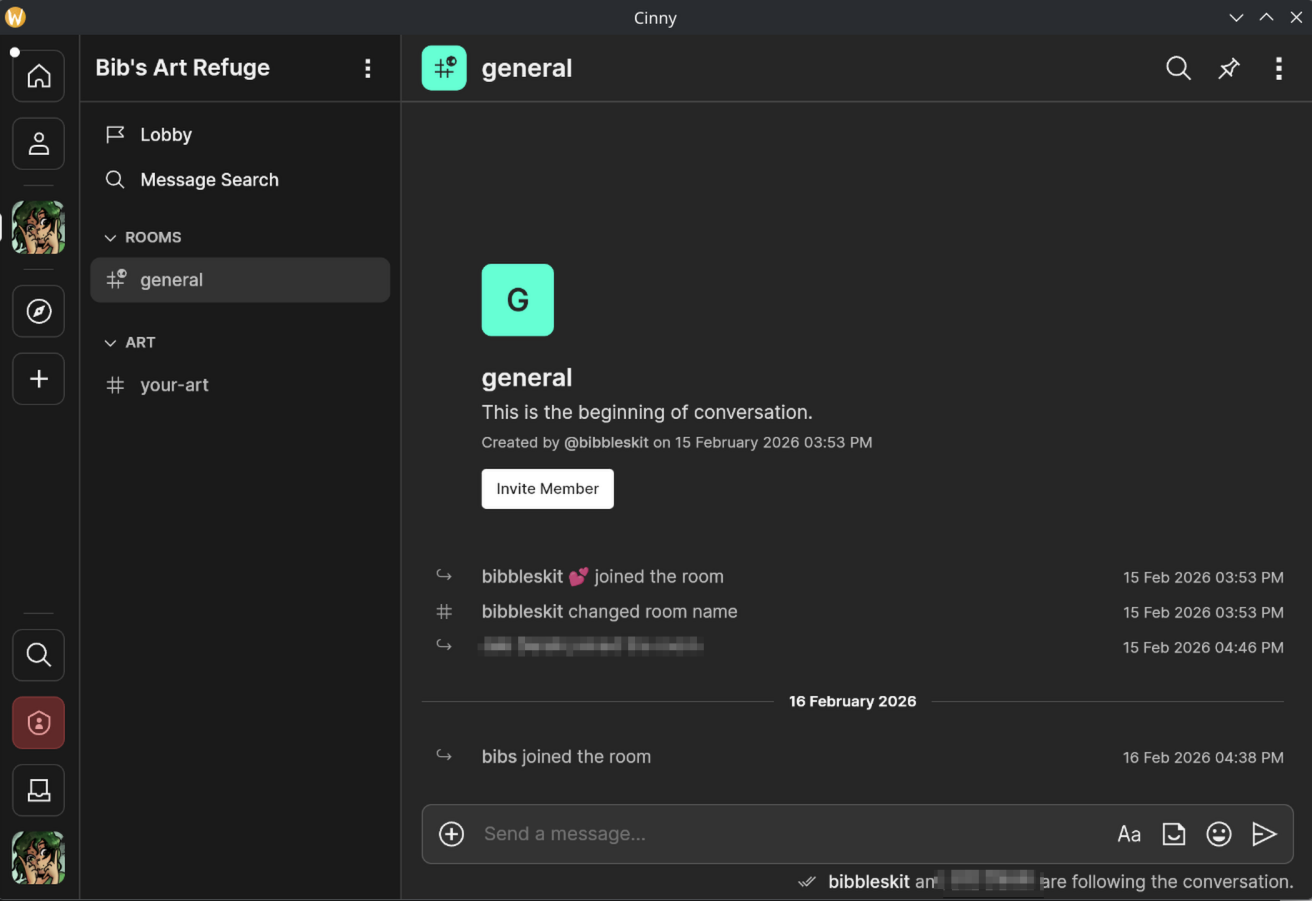The height and width of the screenshot is (901, 1312).
Task: Click the Create Space plus icon
Action: [39, 379]
